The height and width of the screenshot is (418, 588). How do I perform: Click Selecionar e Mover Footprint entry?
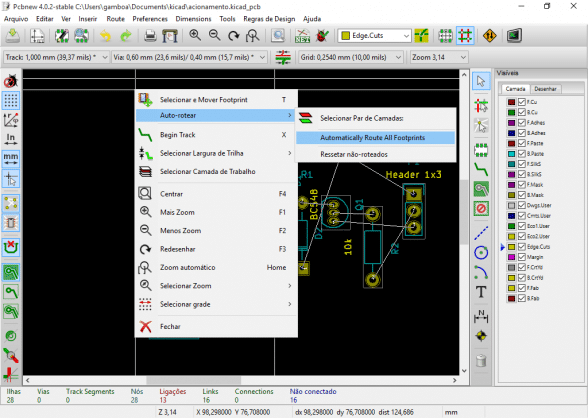[x=216, y=100]
